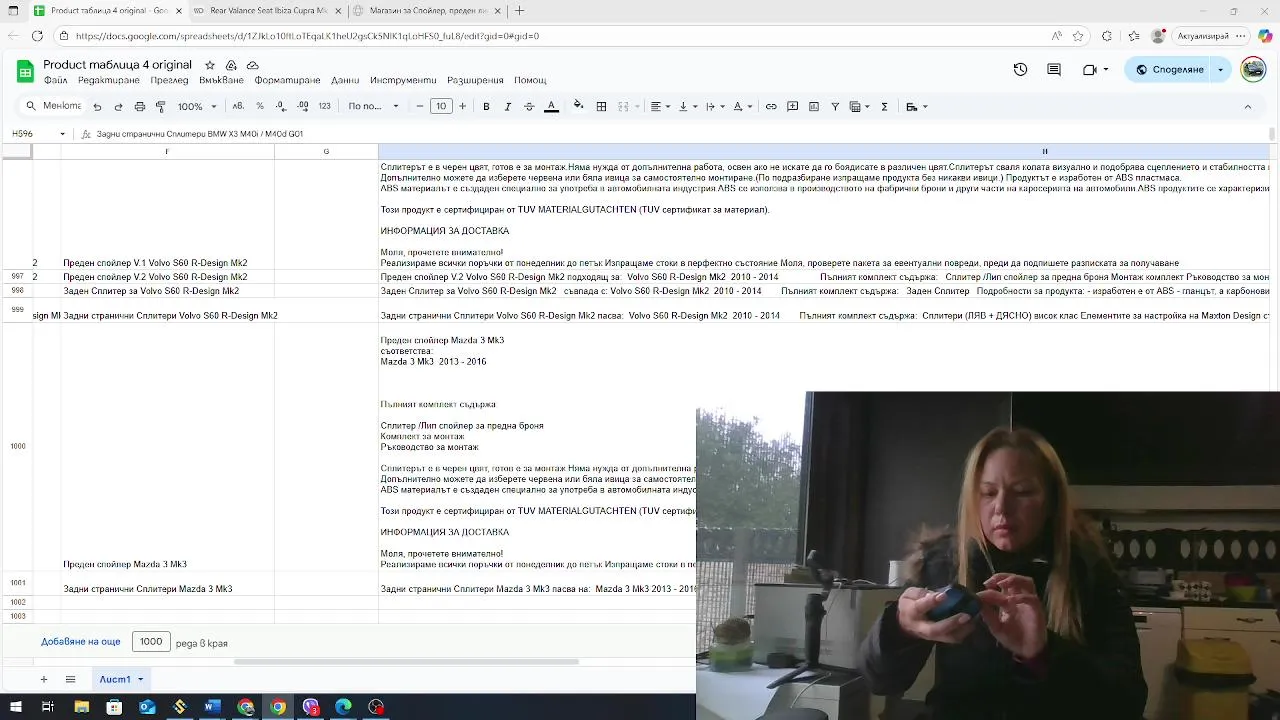Open the Данни menu

pos(345,80)
